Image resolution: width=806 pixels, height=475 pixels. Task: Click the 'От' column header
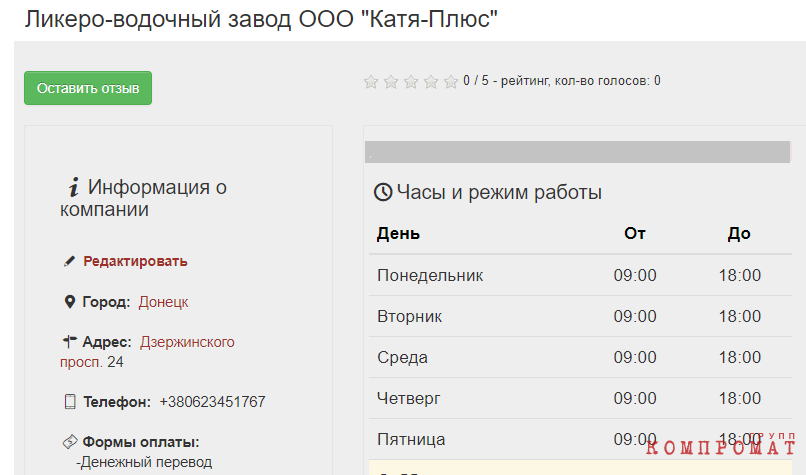pyautogui.click(x=635, y=233)
